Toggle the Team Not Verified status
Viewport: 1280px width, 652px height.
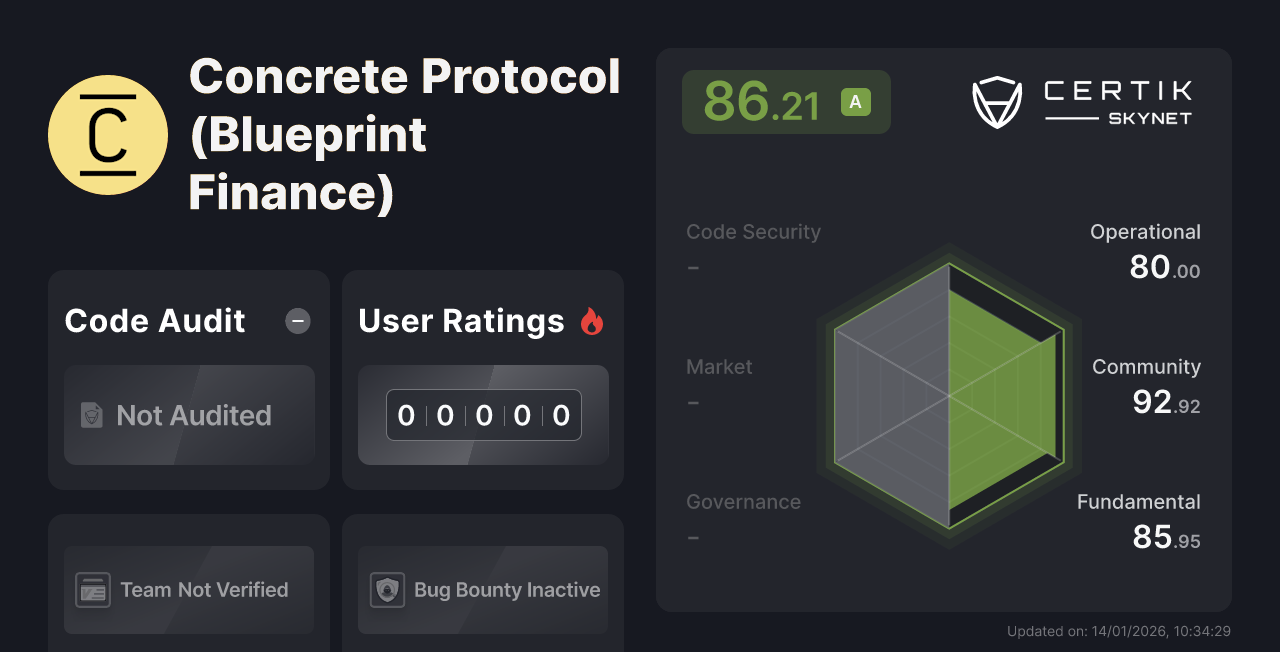[x=188, y=590]
